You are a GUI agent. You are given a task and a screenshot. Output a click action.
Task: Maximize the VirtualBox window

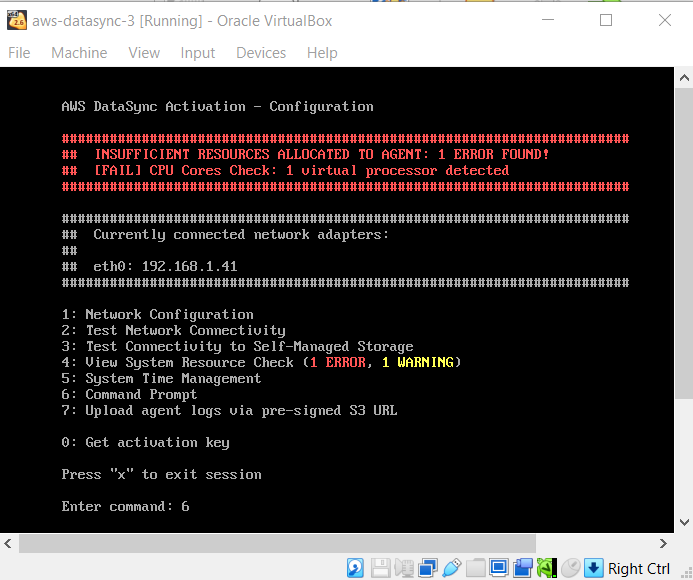point(606,20)
